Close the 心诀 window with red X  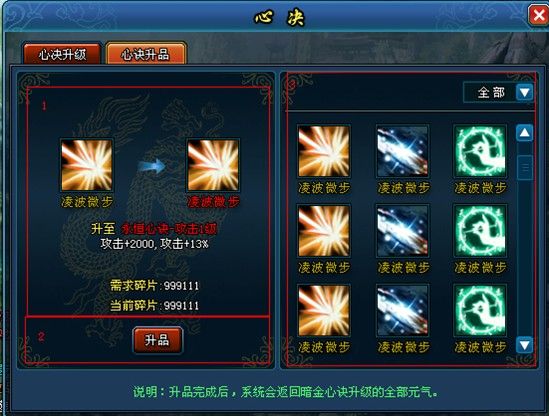tap(538, 15)
